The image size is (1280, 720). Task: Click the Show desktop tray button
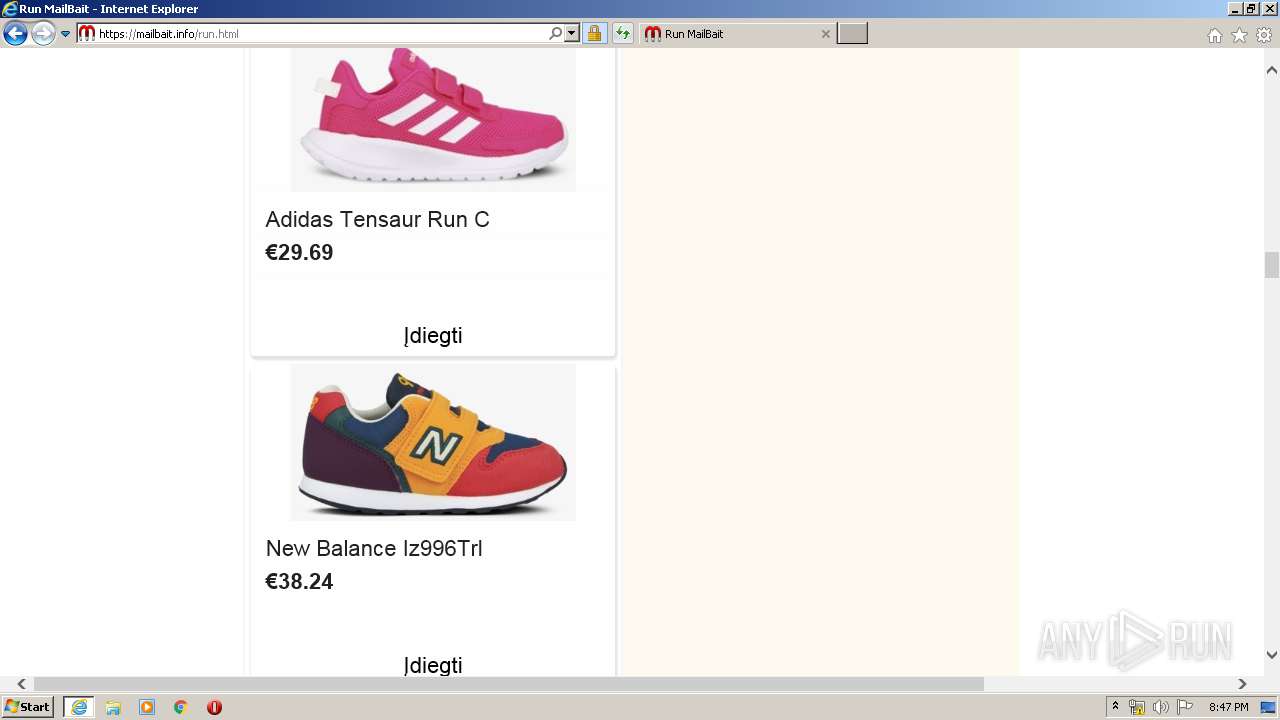pyautogui.click(x=1268, y=707)
